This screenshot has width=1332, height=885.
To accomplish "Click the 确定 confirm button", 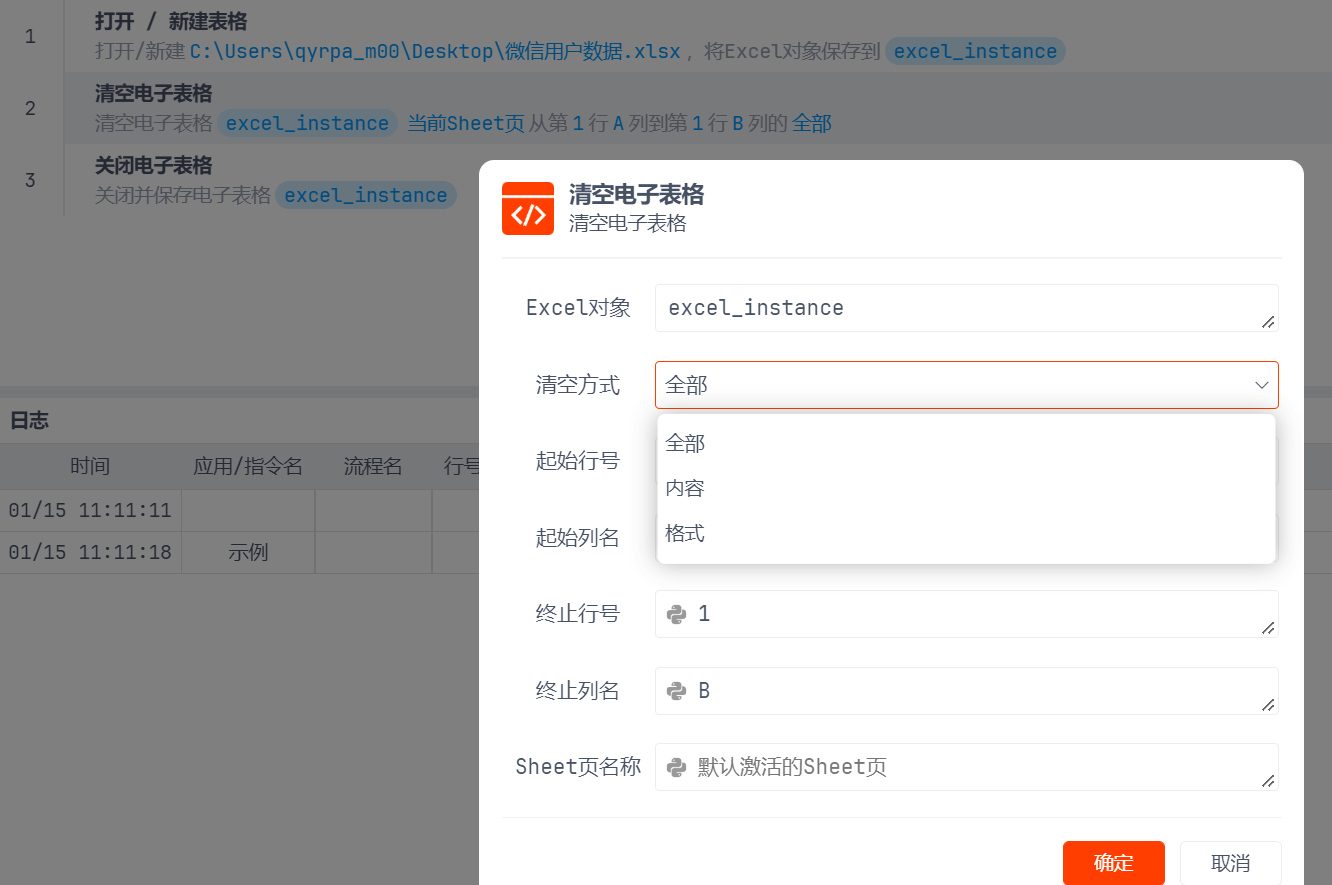I will click(1113, 863).
